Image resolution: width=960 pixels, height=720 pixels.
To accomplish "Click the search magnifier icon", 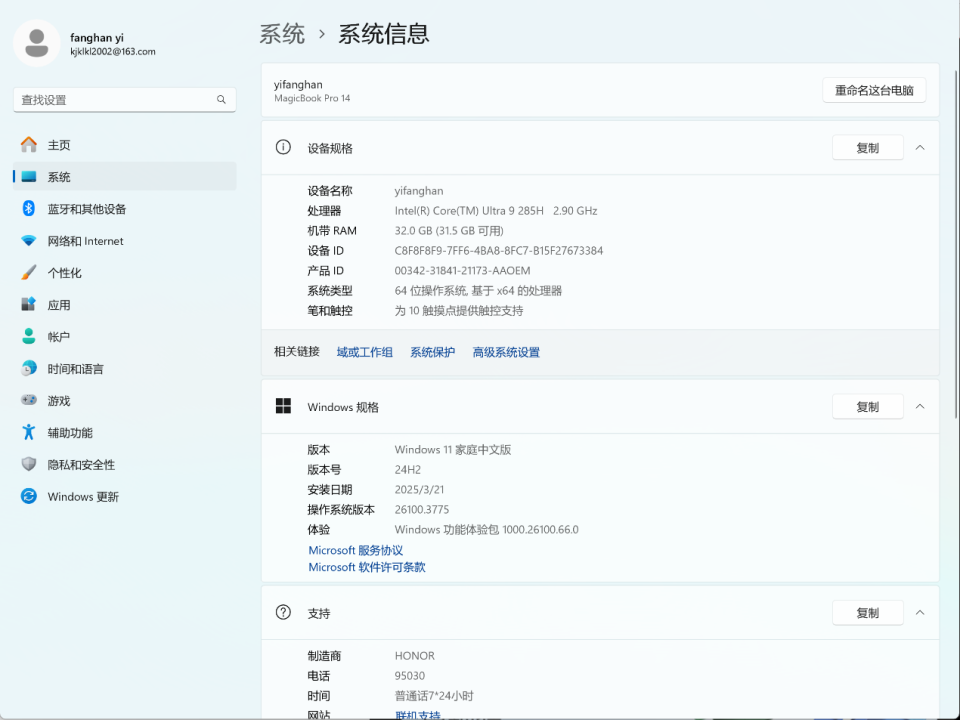I will 221,100.
